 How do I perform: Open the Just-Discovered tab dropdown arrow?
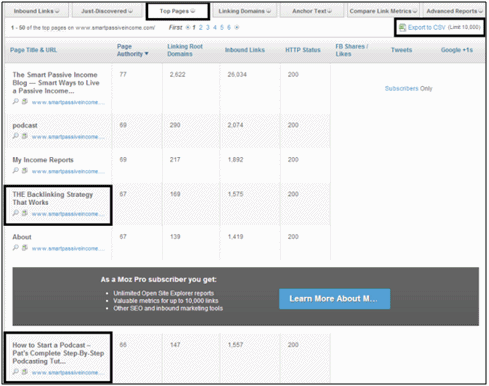click(130, 11)
